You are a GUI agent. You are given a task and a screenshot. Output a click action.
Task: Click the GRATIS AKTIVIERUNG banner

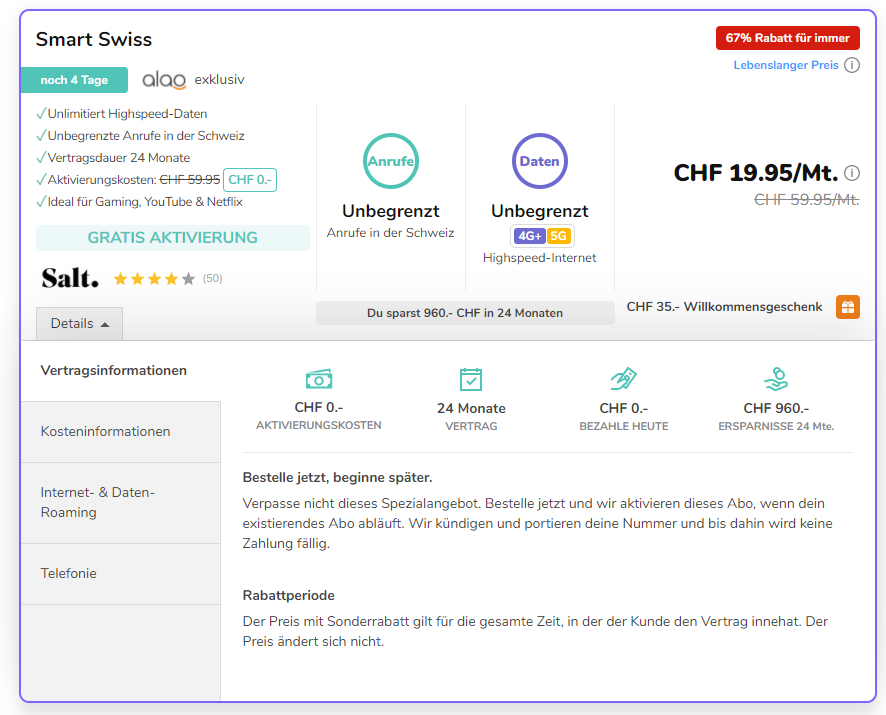pyautogui.click(x=173, y=238)
